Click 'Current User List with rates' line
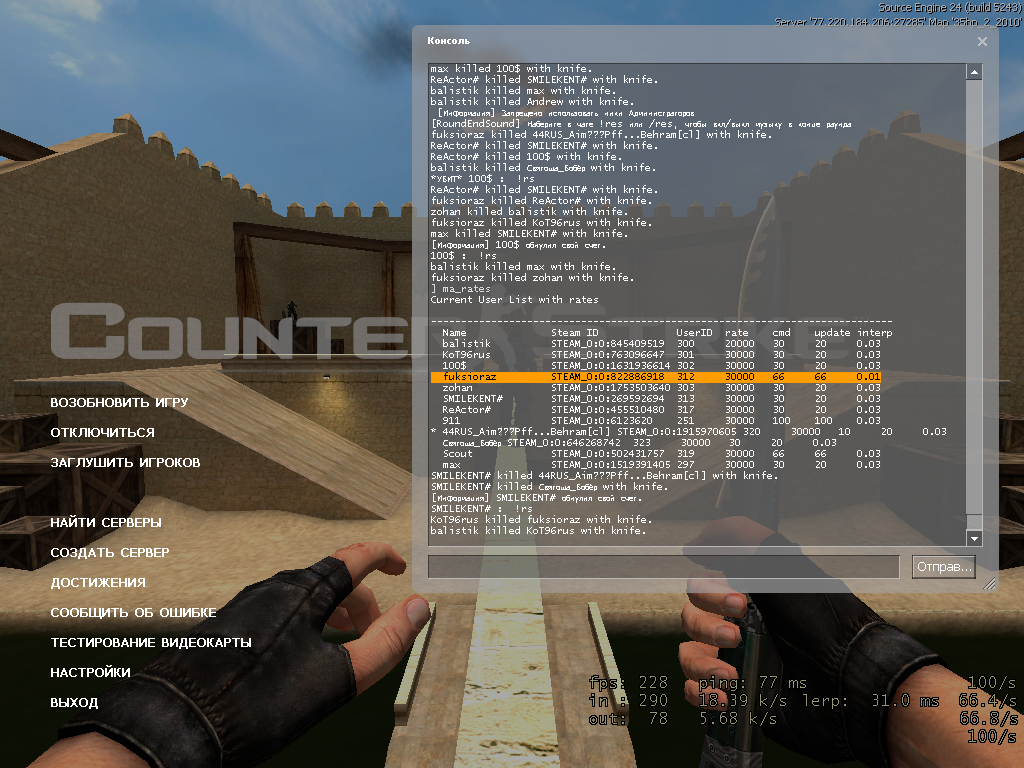 point(514,300)
